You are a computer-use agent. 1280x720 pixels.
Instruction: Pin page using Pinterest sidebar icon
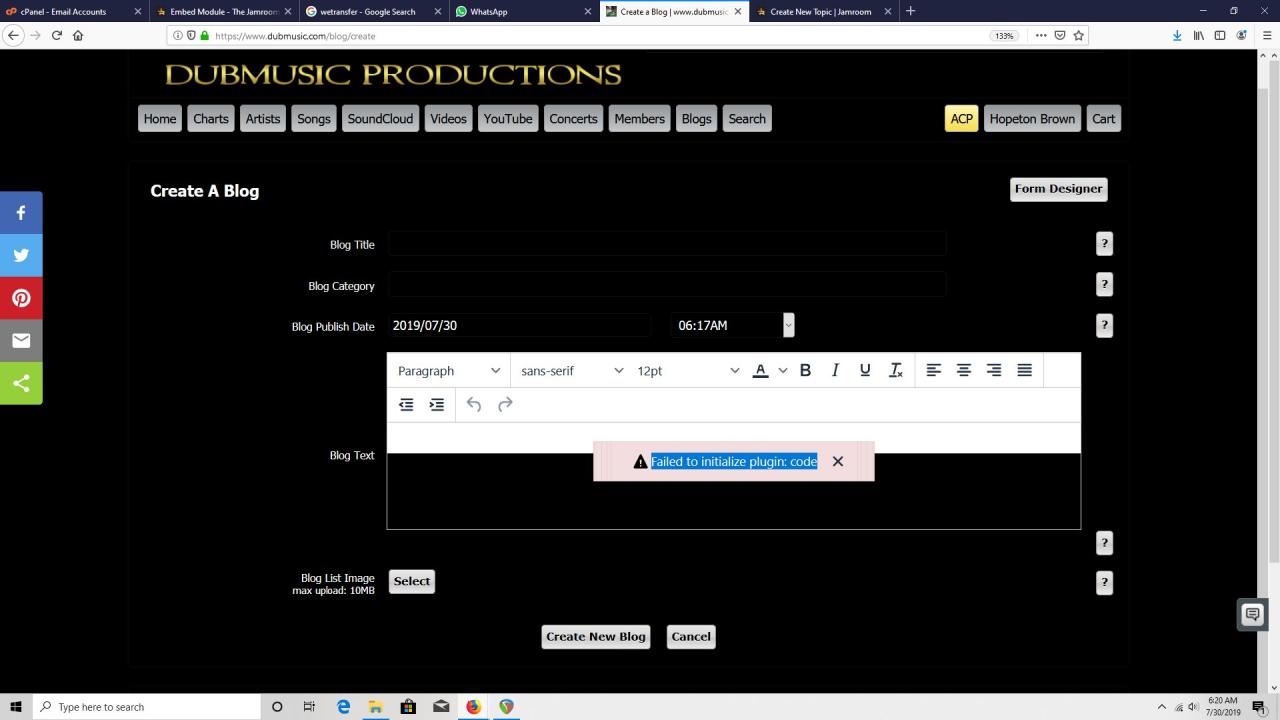coord(21,298)
